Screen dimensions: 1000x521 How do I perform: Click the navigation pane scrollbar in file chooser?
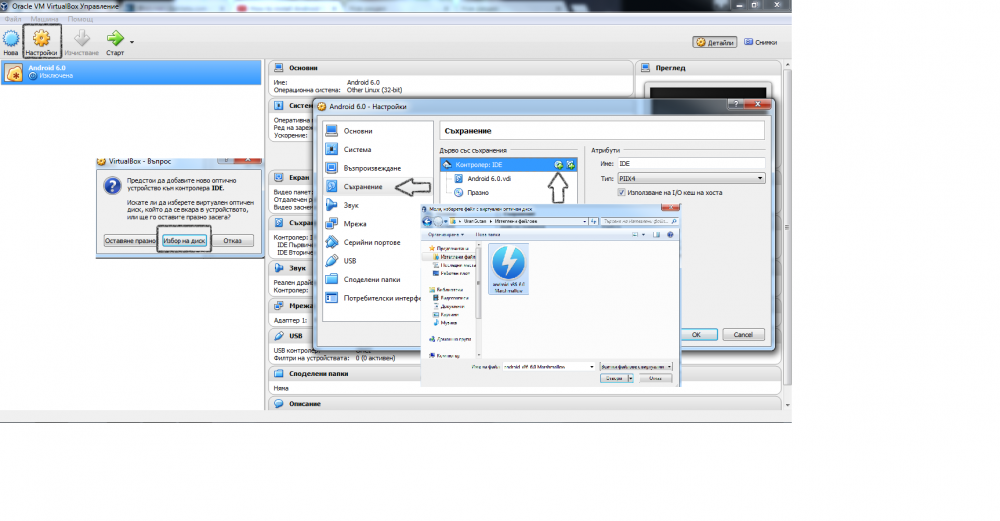tap(479, 299)
